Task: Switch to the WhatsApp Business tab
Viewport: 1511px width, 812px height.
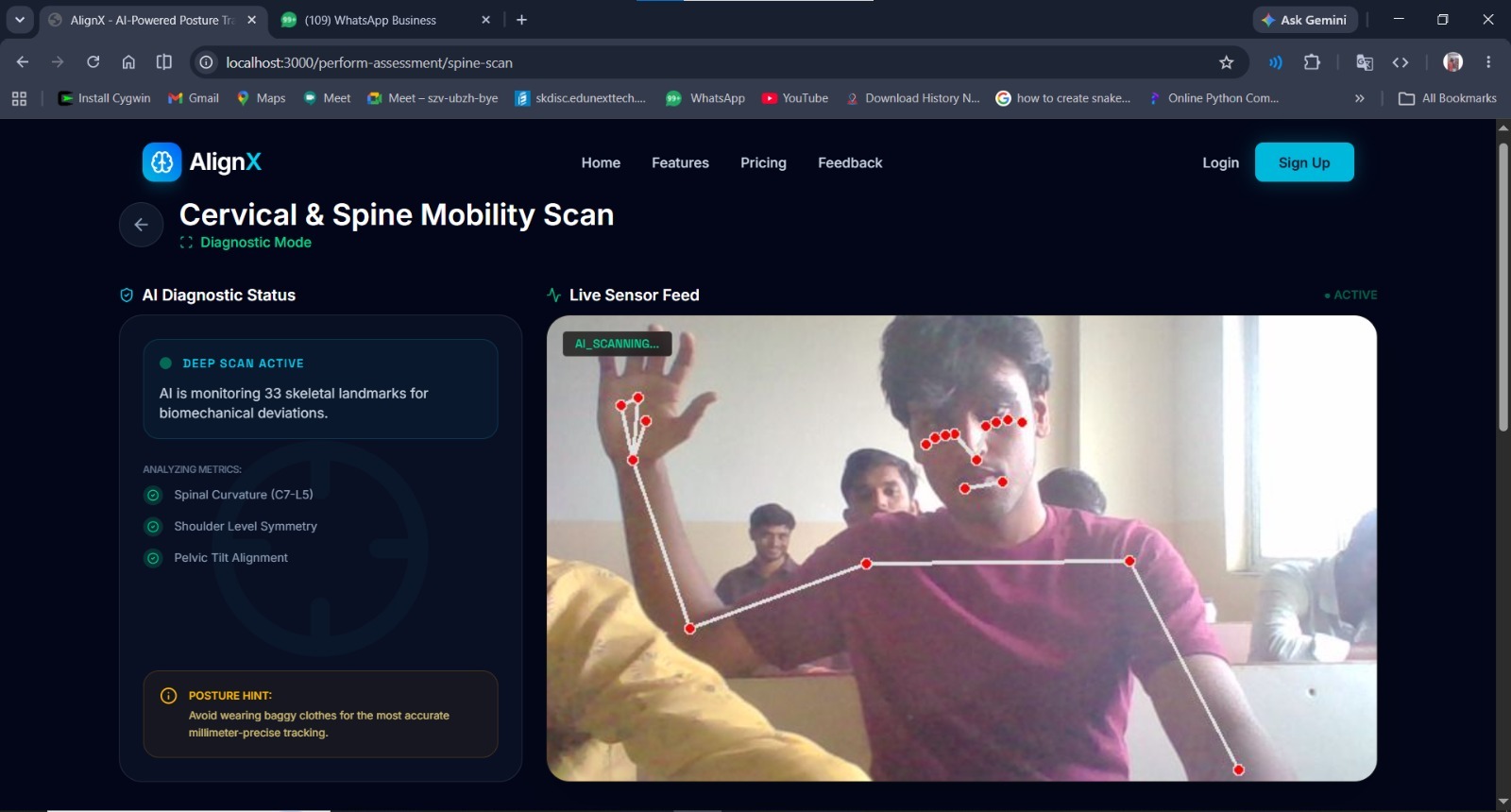Action: coord(385,20)
